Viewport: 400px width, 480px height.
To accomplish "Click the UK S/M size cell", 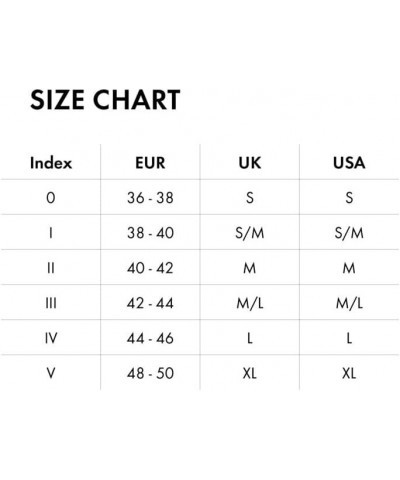I will tap(250, 233).
